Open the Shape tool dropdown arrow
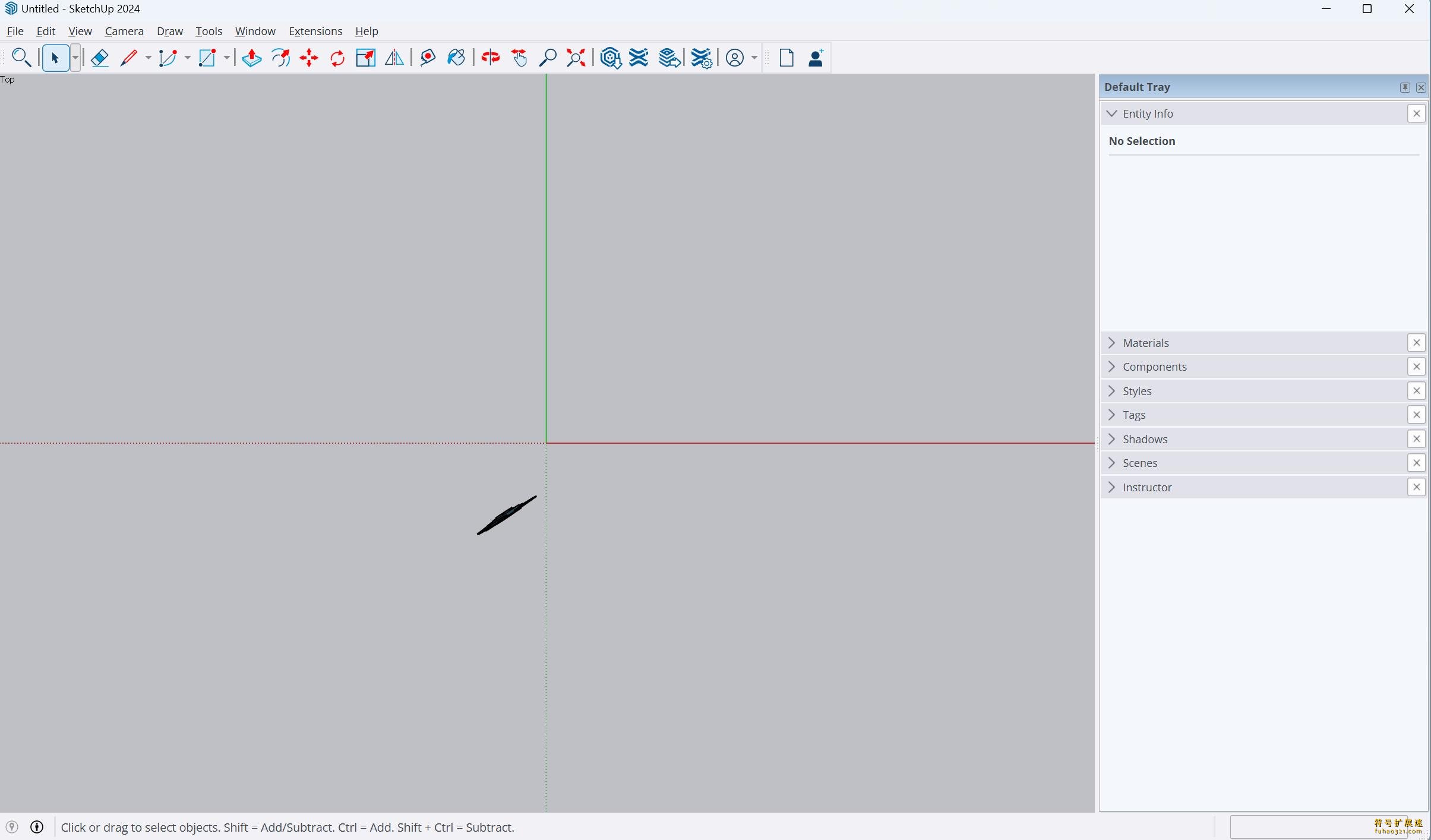This screenshot has height=840, width=1431. 226,58
